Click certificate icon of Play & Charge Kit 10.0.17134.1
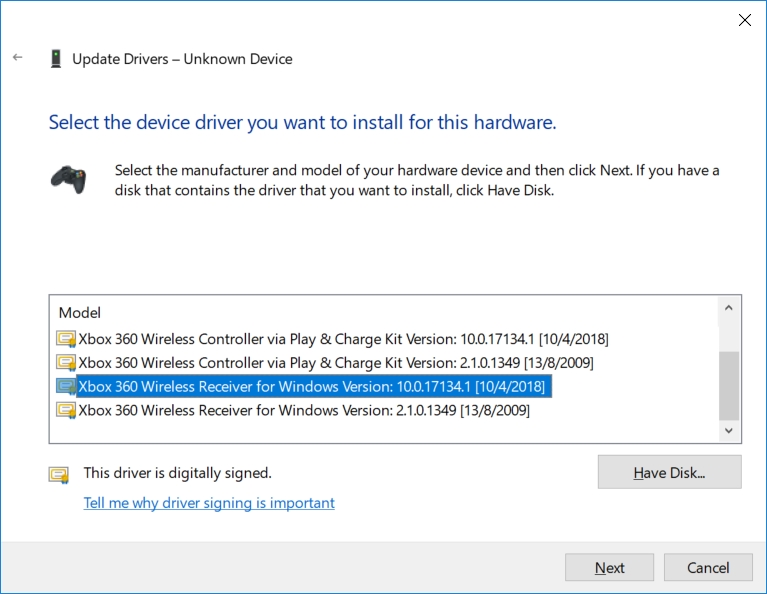This screenshot has height=594, width=767. tap(66, 339)
